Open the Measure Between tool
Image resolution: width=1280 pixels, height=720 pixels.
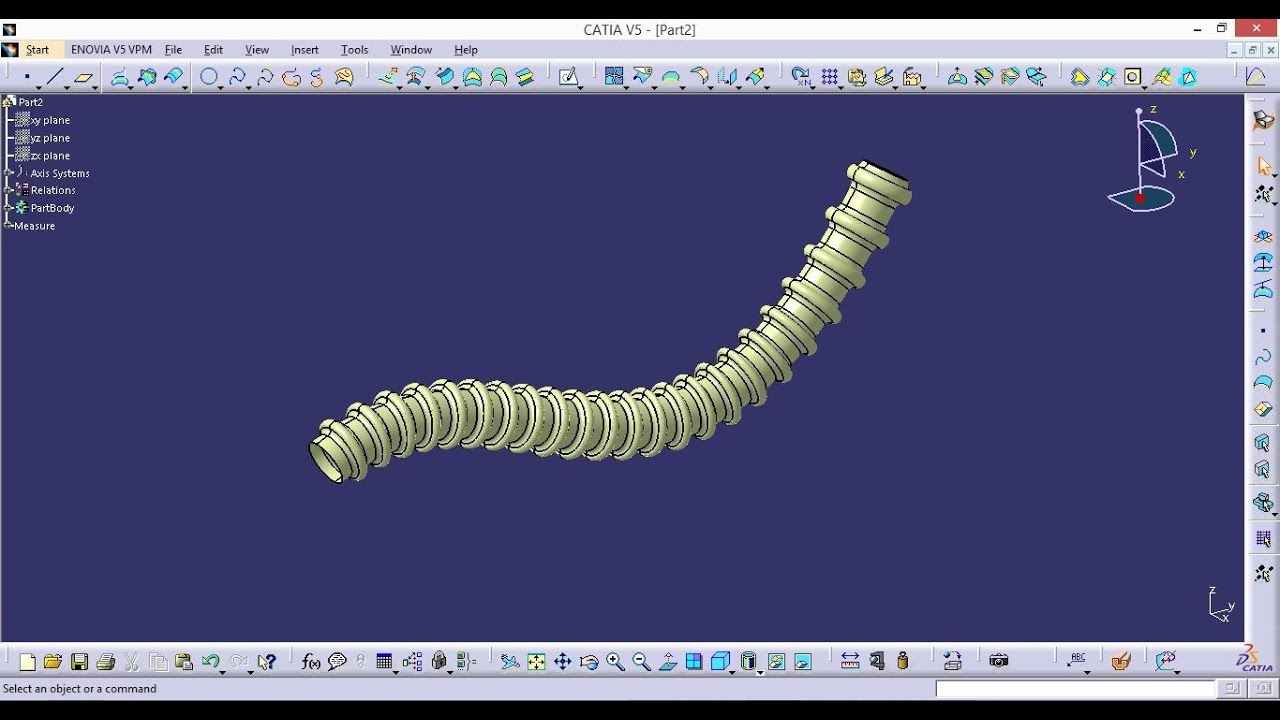(x=850, y=661)
